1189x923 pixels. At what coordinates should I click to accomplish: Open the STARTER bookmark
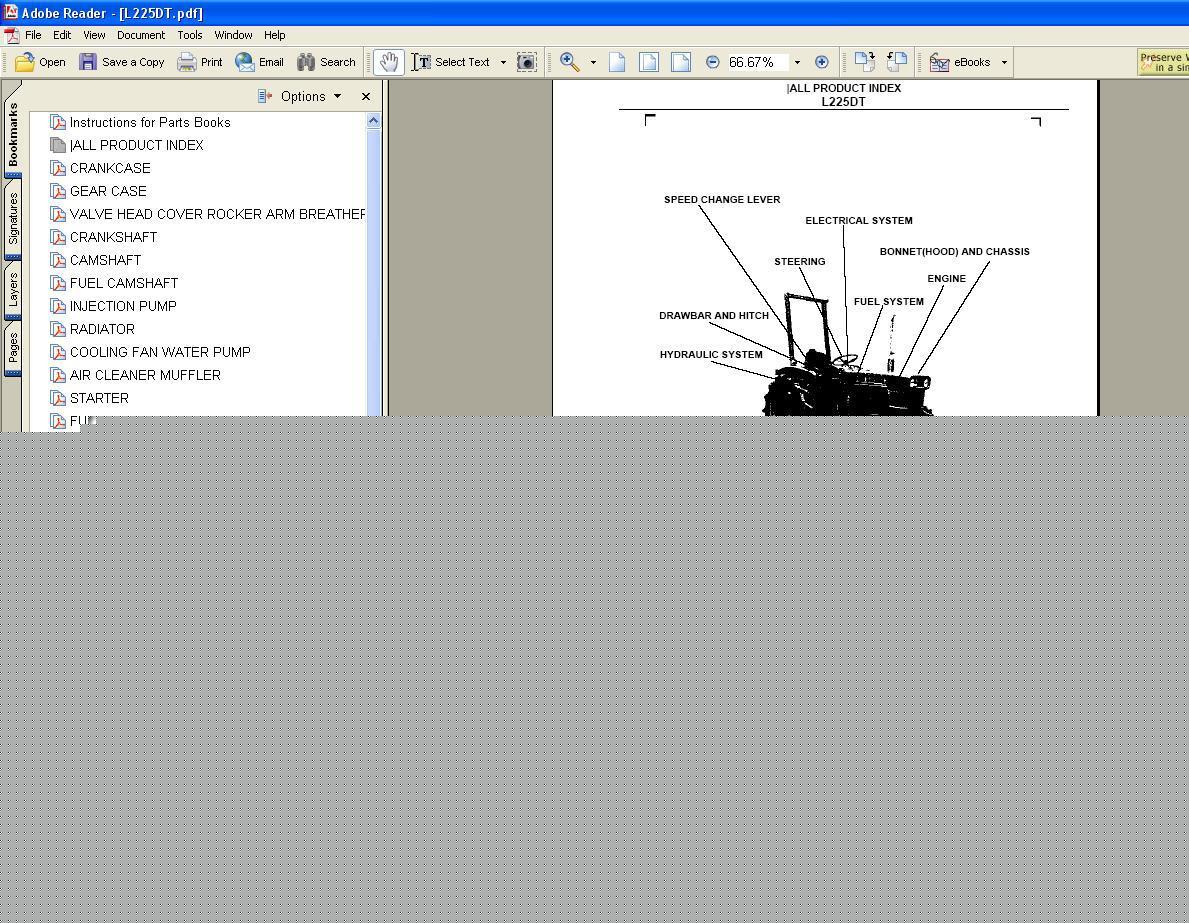point(99,398)
